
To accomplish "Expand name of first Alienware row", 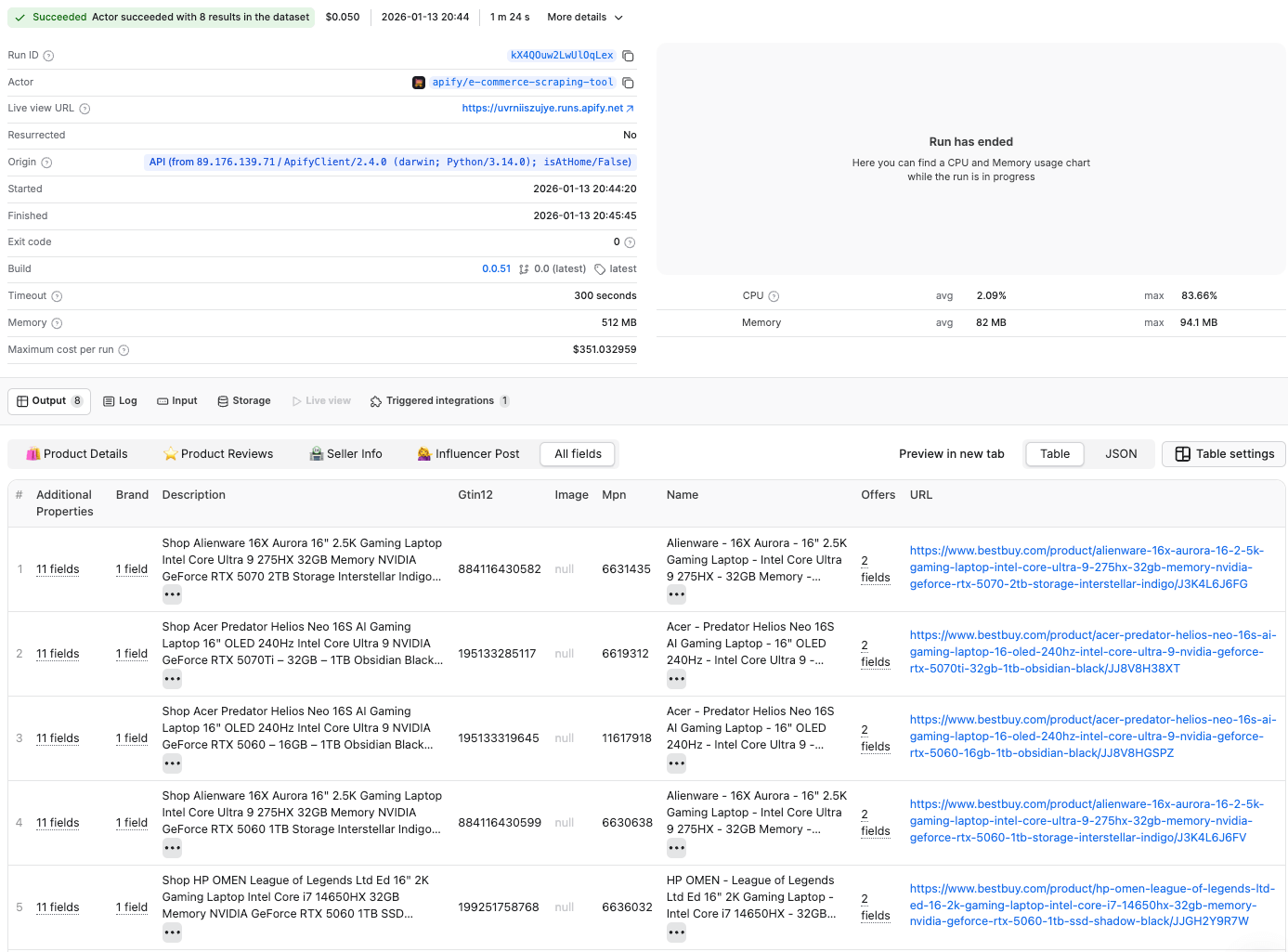I will click(677, 594).
